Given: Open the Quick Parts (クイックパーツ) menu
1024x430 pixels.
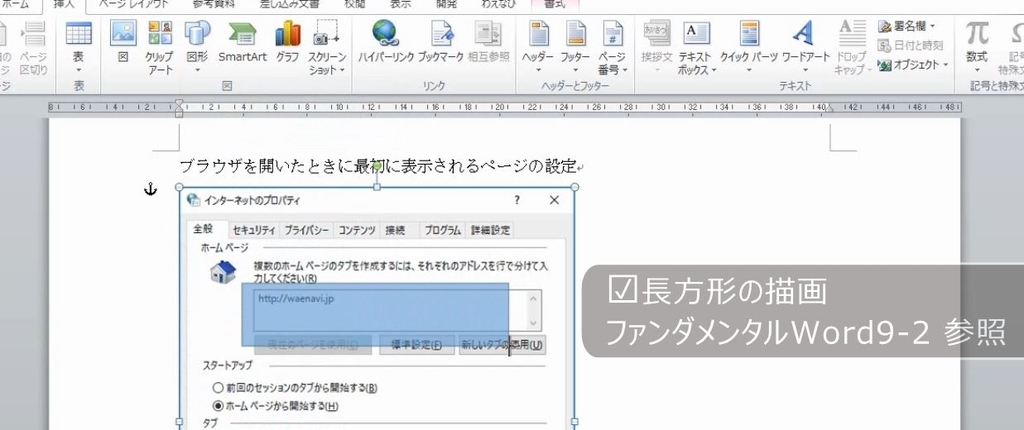Looking at the screenshot, I should click(748, 47).
